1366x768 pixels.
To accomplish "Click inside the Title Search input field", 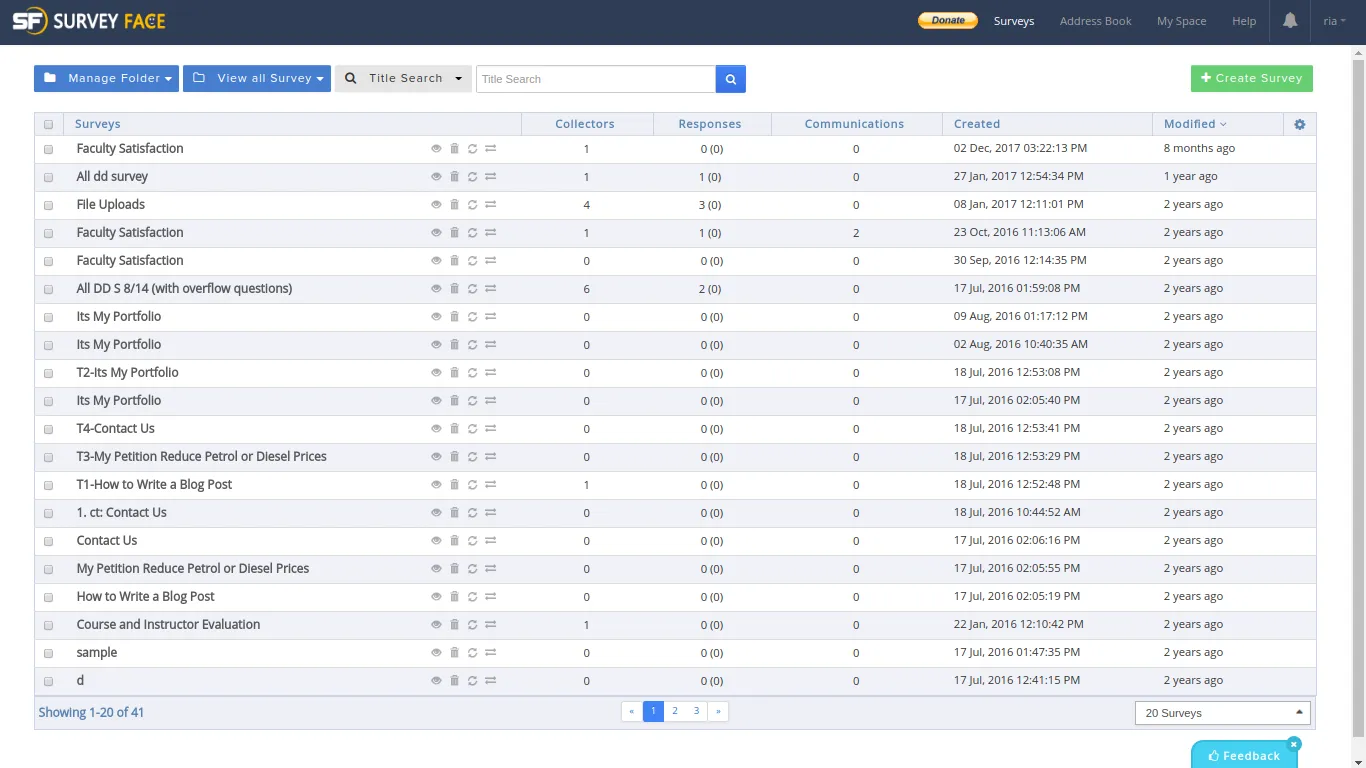I will (x=595, y=78).
